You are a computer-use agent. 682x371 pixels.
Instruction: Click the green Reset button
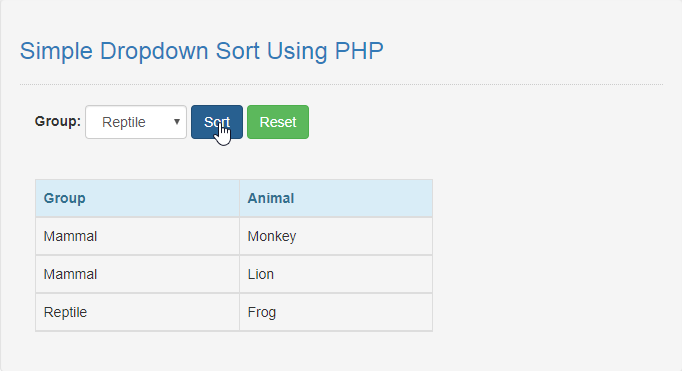(278, 122)
